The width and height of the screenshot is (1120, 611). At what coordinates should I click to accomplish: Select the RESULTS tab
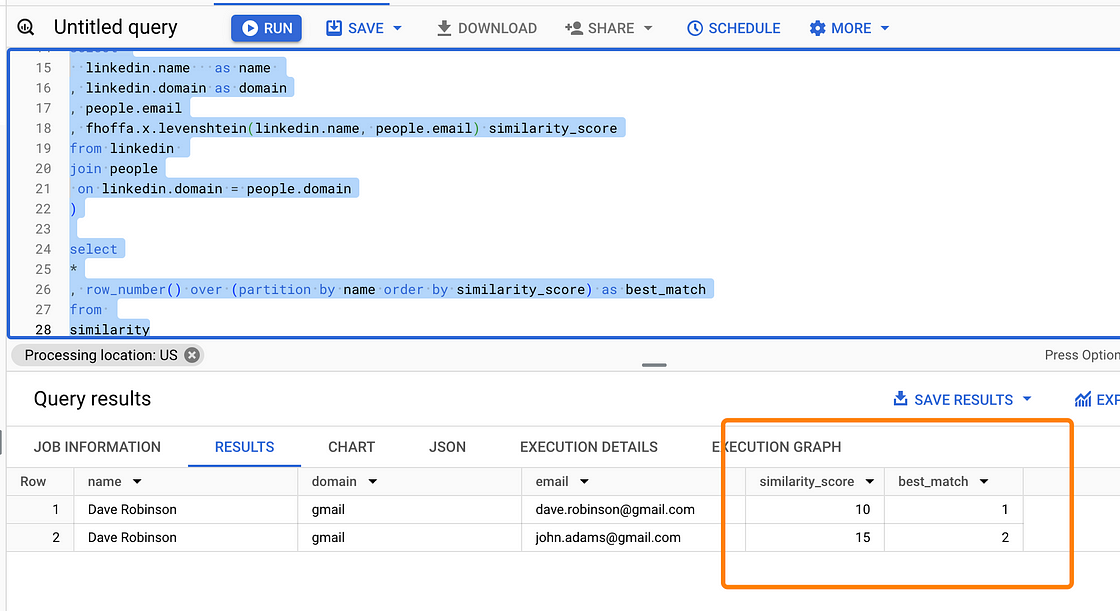tap(244, 447)
